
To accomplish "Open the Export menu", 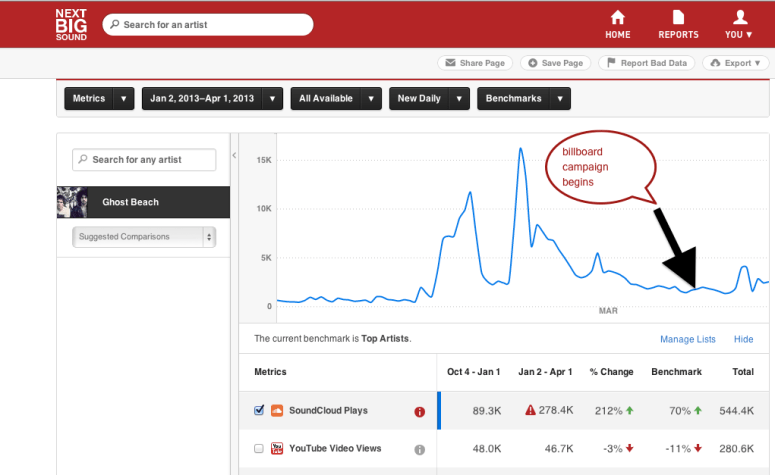I will pyautogui.click(x=737, y=63).
